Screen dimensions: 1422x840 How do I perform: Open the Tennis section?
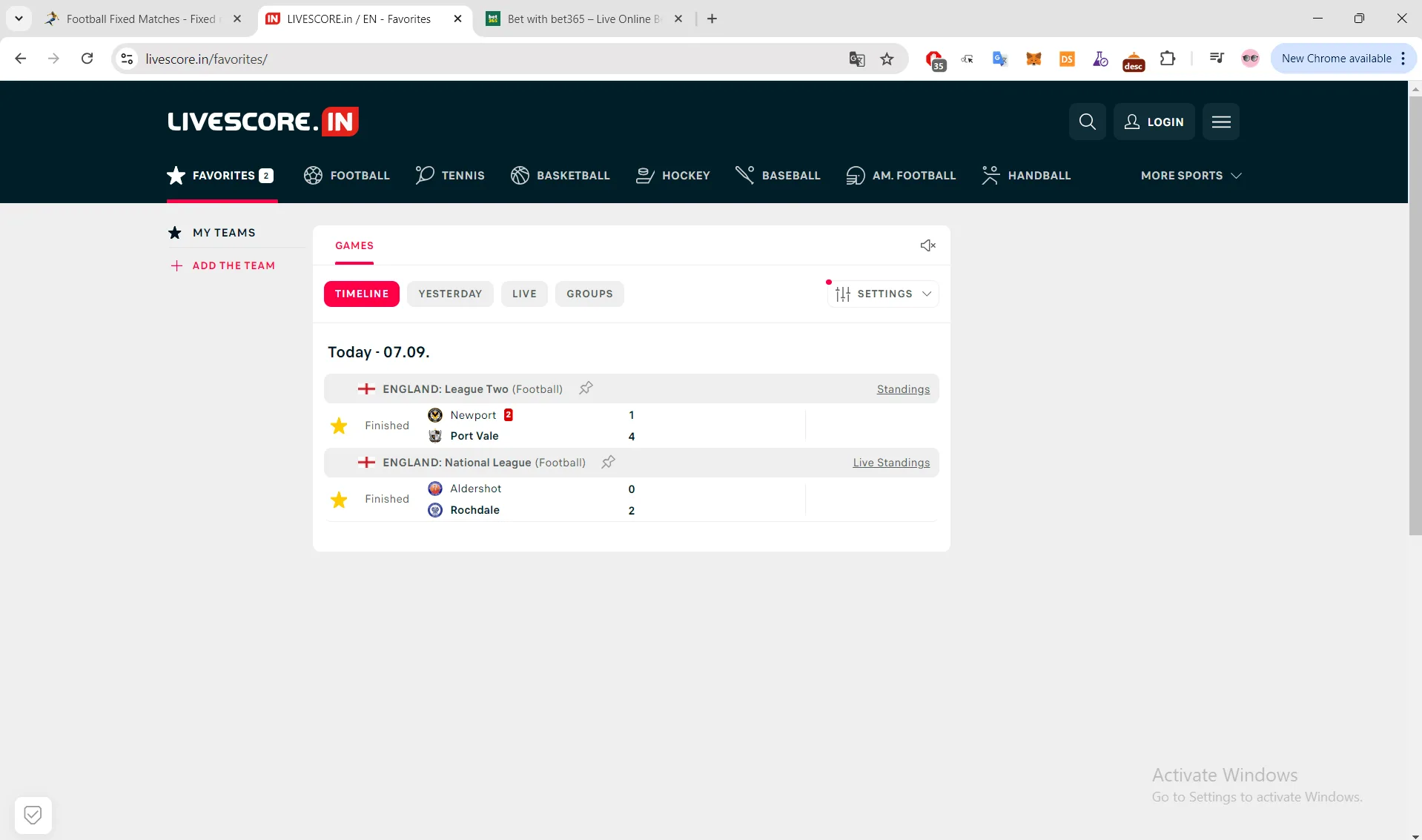(450, 176)
